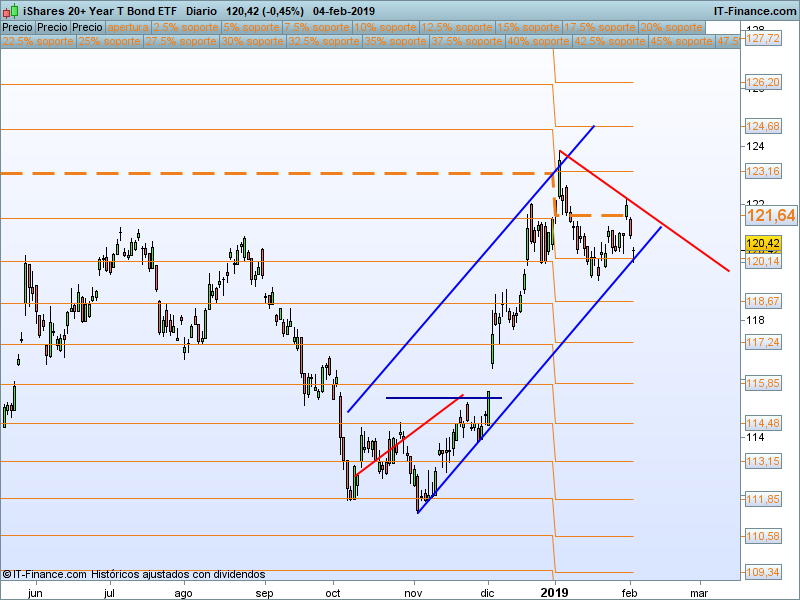
Task: Select the '7.5% soporte' indicator label
Action: coord(317,28)
